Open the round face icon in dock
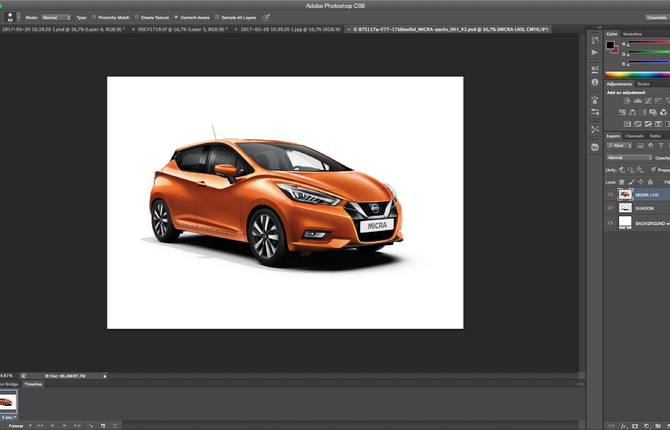The height and width of the screenshot is (430, 670). tap(595, 147)
